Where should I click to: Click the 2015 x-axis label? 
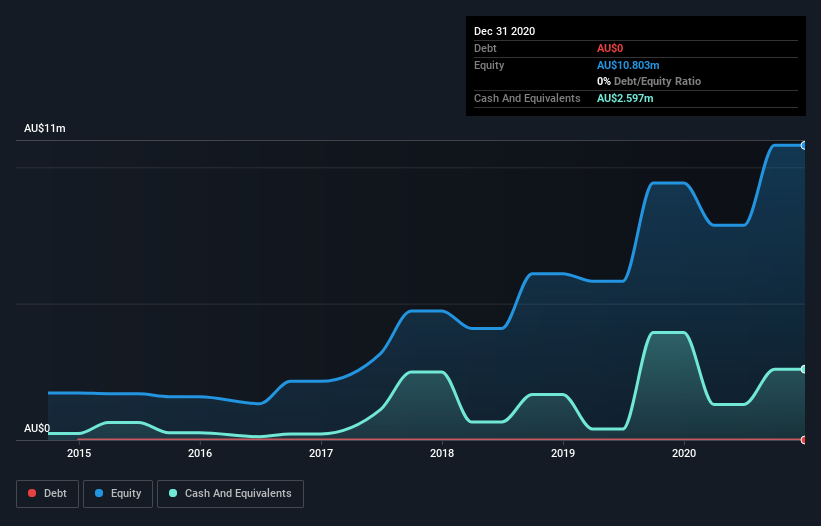pyautogui.click(x=79, y=453)
